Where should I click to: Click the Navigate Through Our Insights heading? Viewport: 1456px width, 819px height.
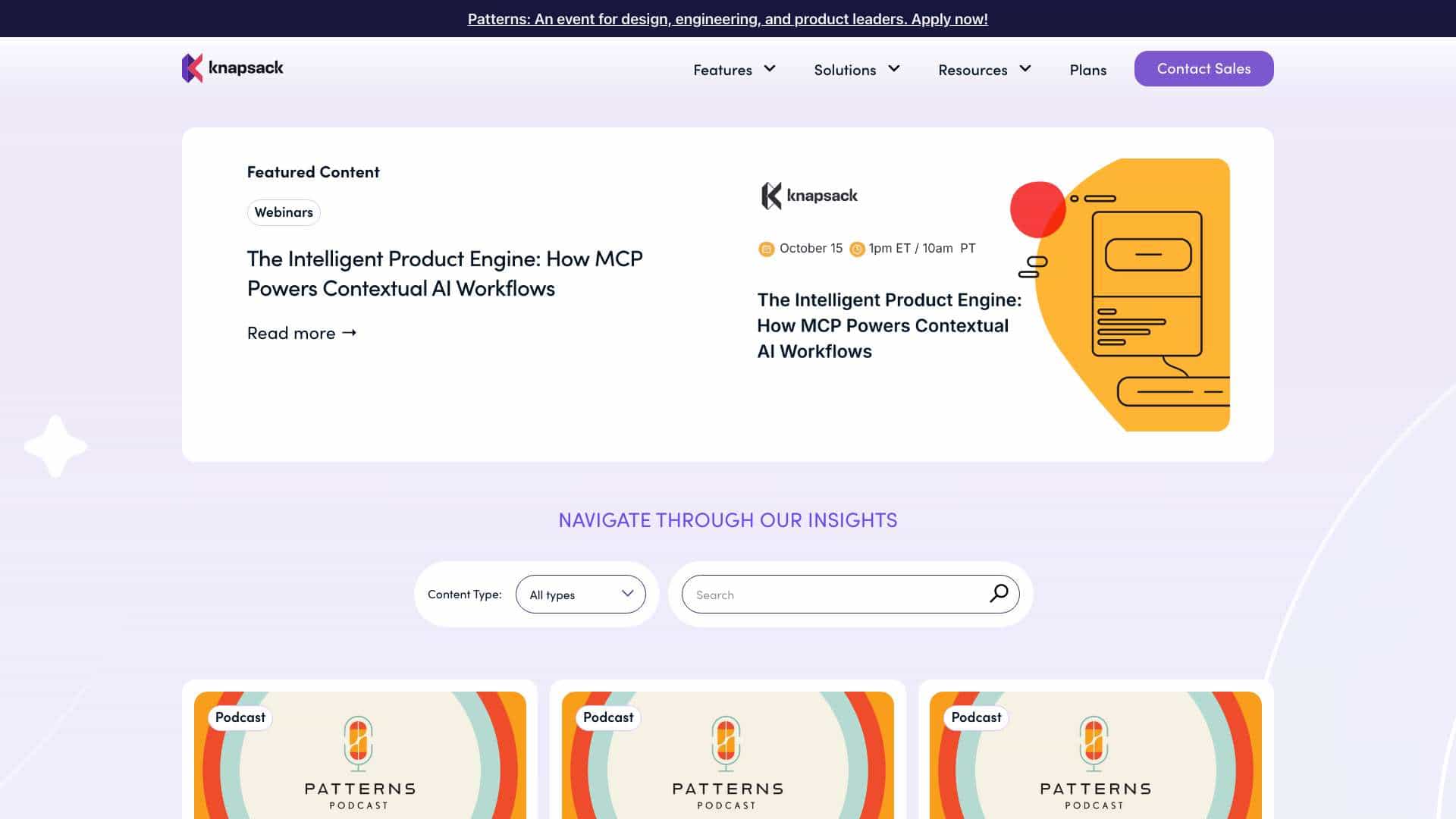[x=728, y=520]
